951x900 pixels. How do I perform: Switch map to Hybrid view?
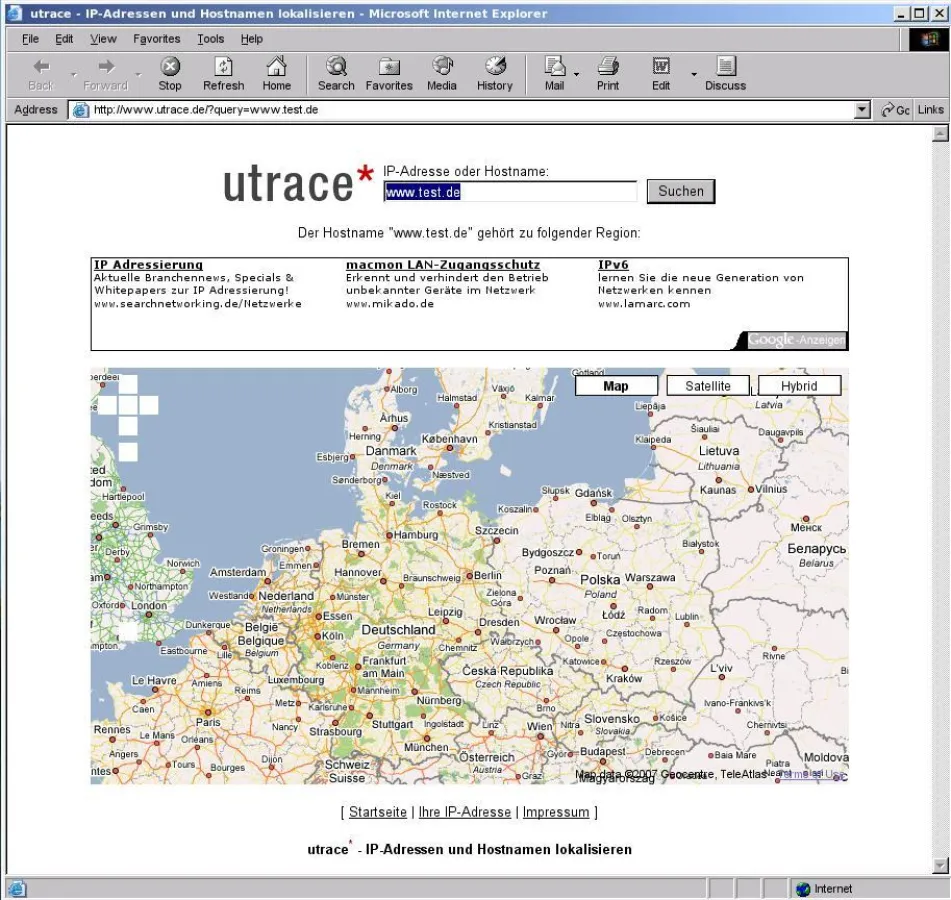[x=799, y=386]
